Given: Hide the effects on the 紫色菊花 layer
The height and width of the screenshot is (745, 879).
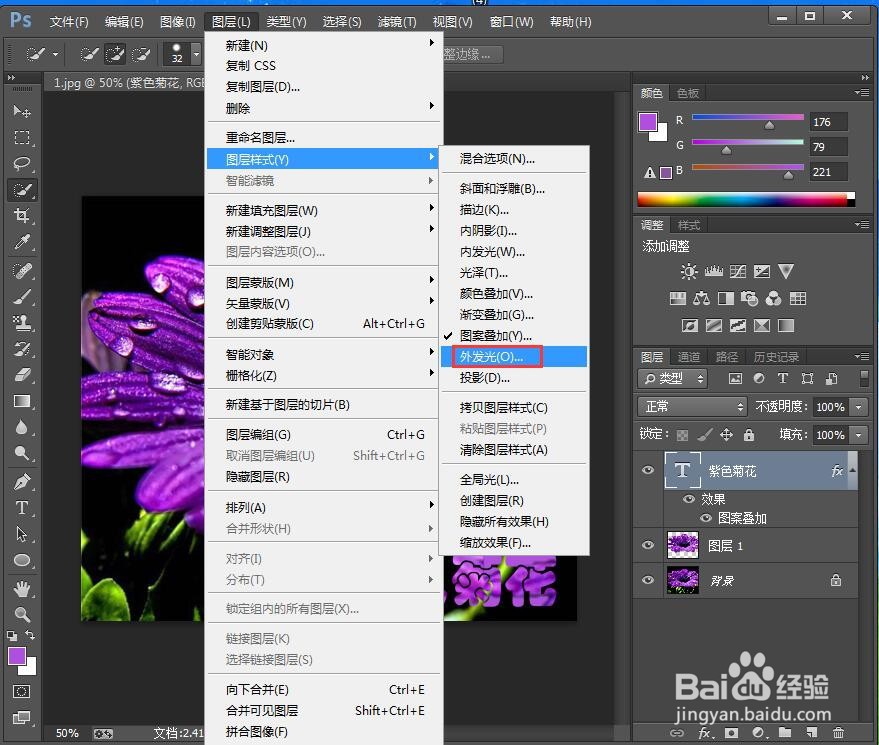Looking at the screenshot, I should (687, 498).
